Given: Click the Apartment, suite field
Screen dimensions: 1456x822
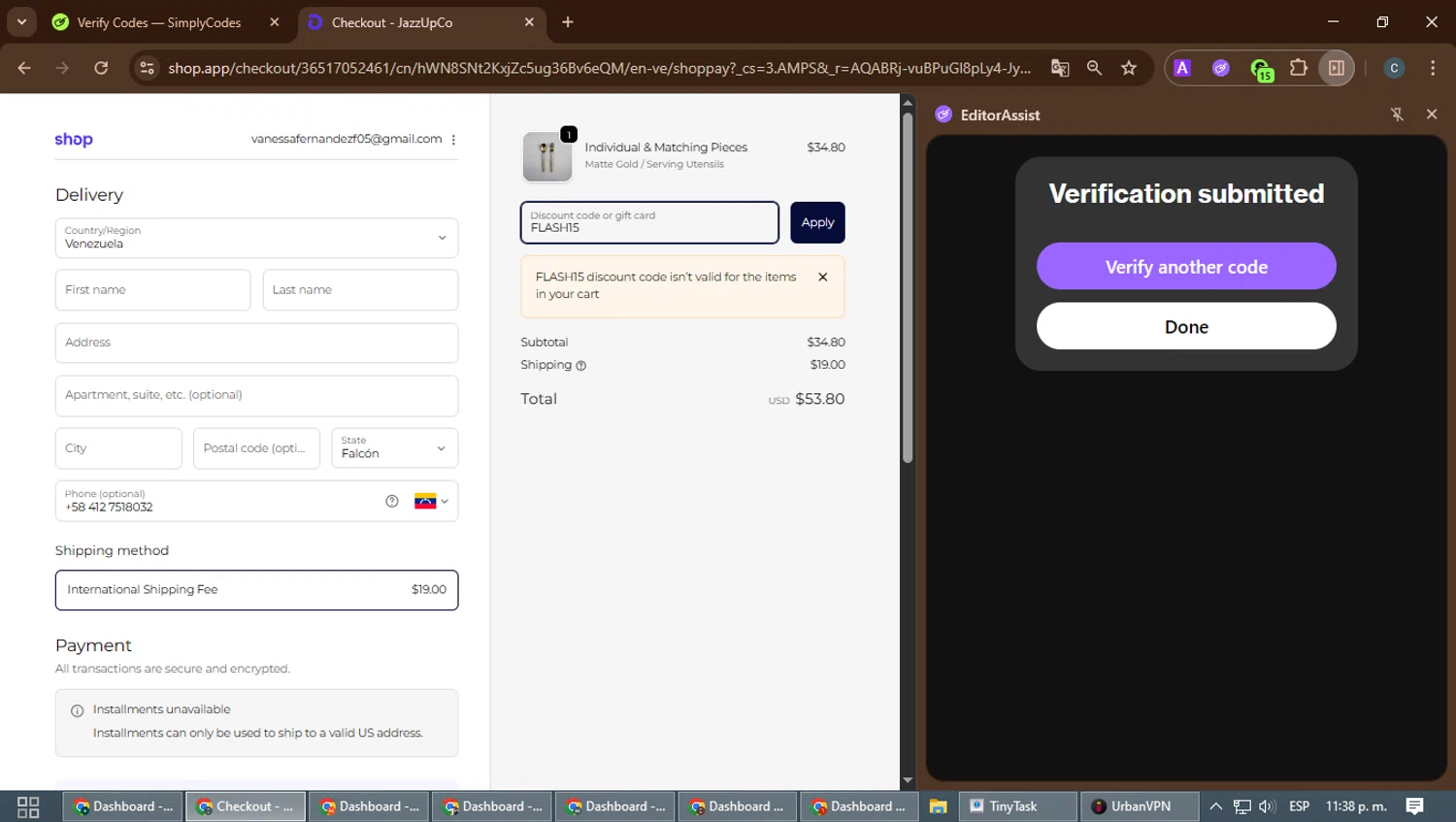Looking at the screenshot, I should tap(256, 395).
